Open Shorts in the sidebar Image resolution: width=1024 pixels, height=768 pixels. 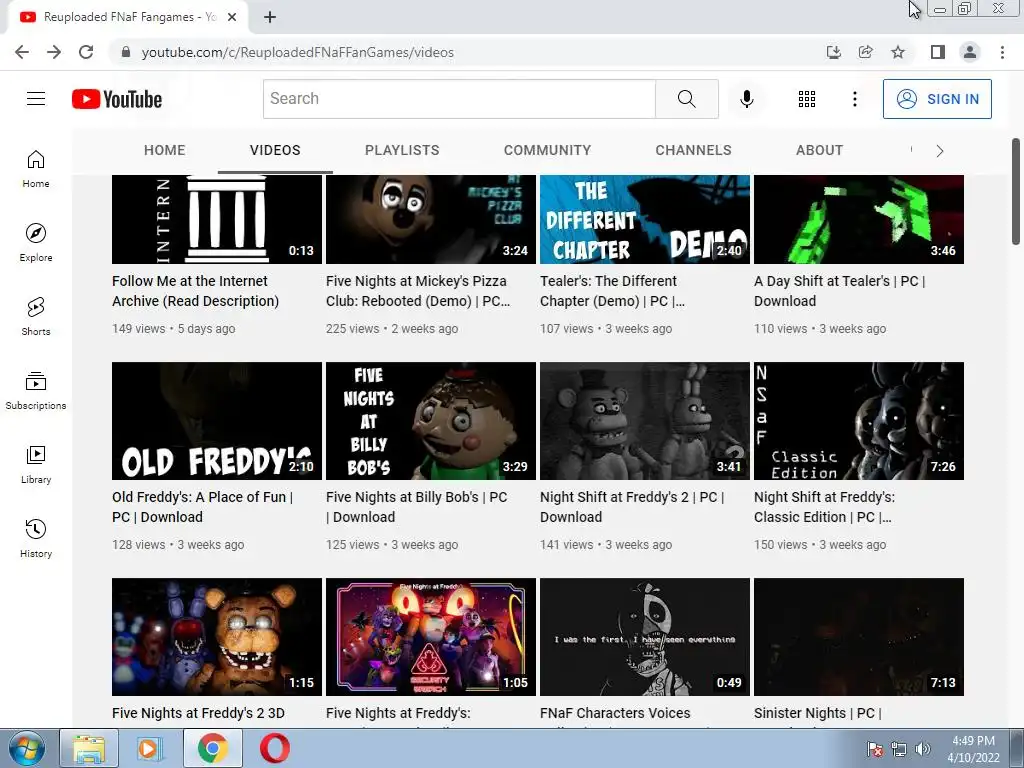(36, 317)
